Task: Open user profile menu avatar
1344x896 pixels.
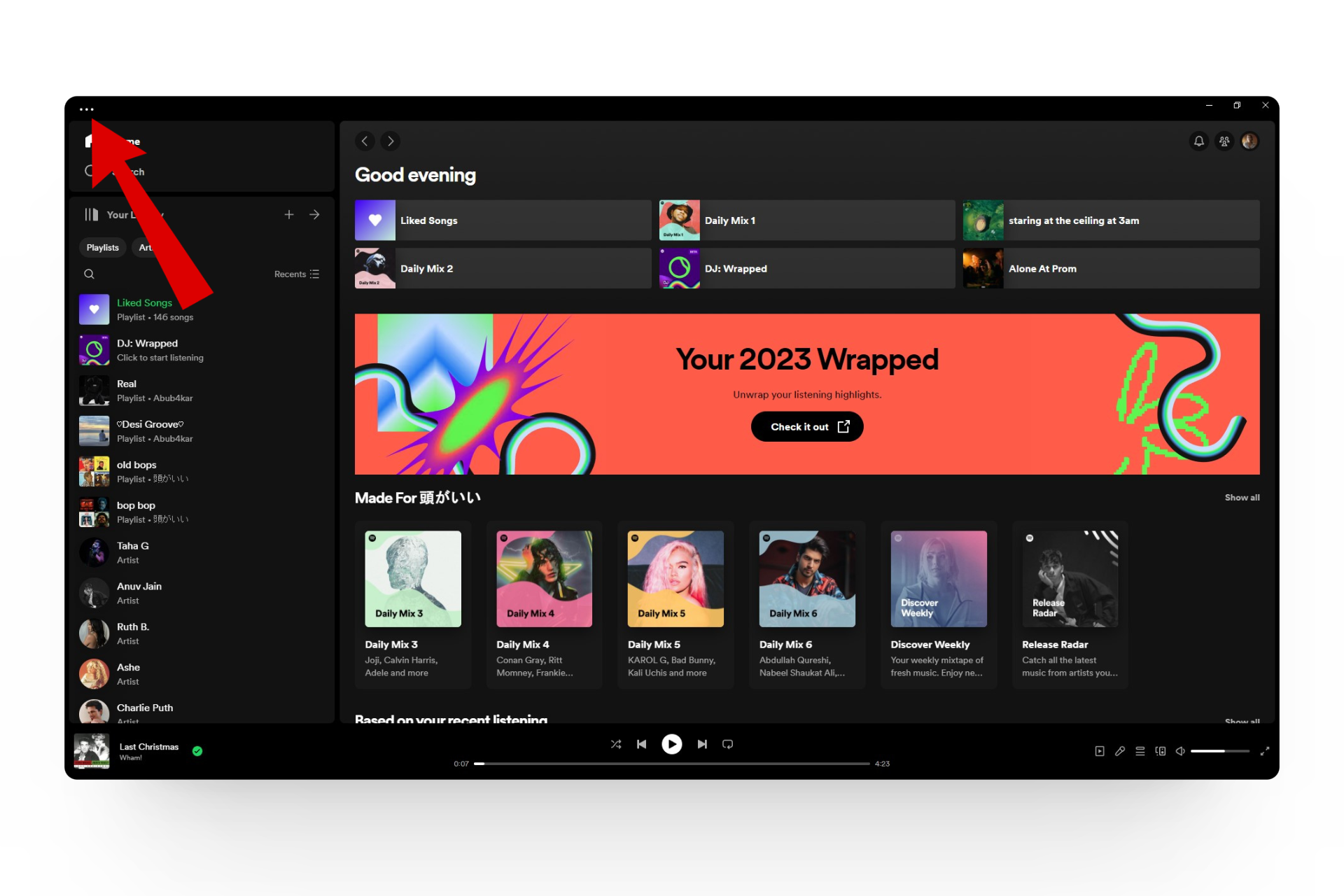Action: [1249, 141]
